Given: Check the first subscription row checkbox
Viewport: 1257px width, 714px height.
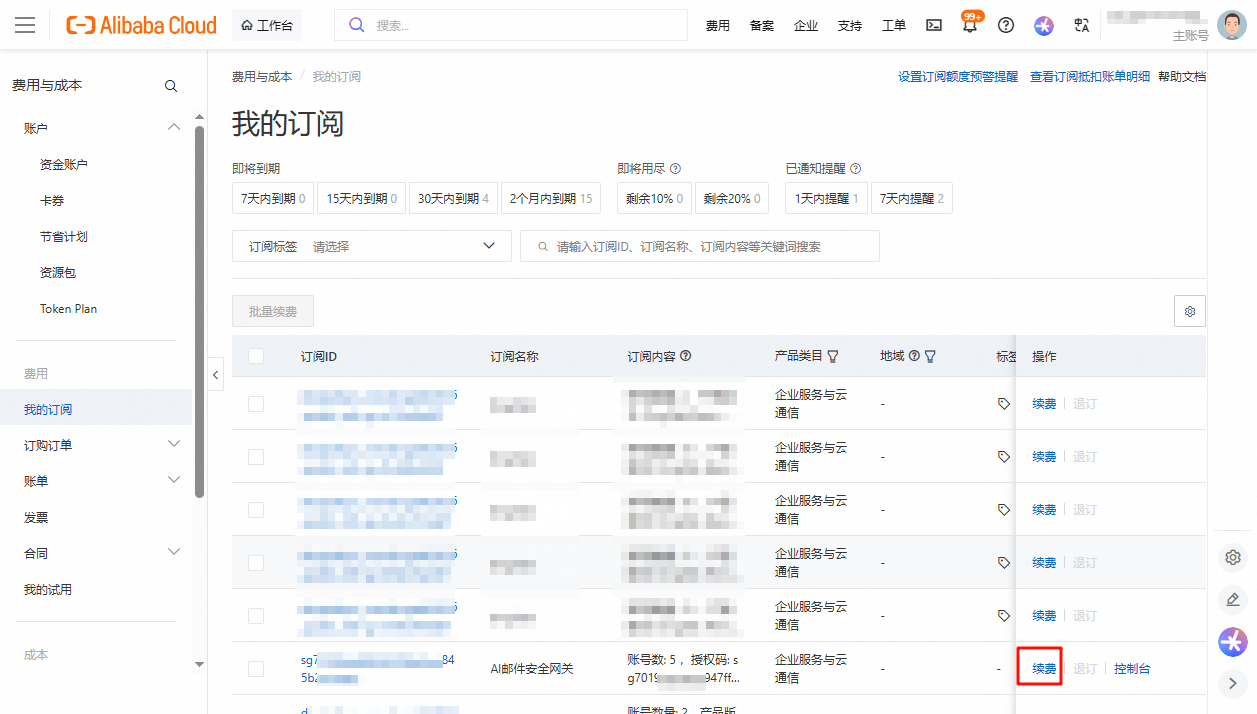Looking at the screenshot, I should click(x=256, y=404).
